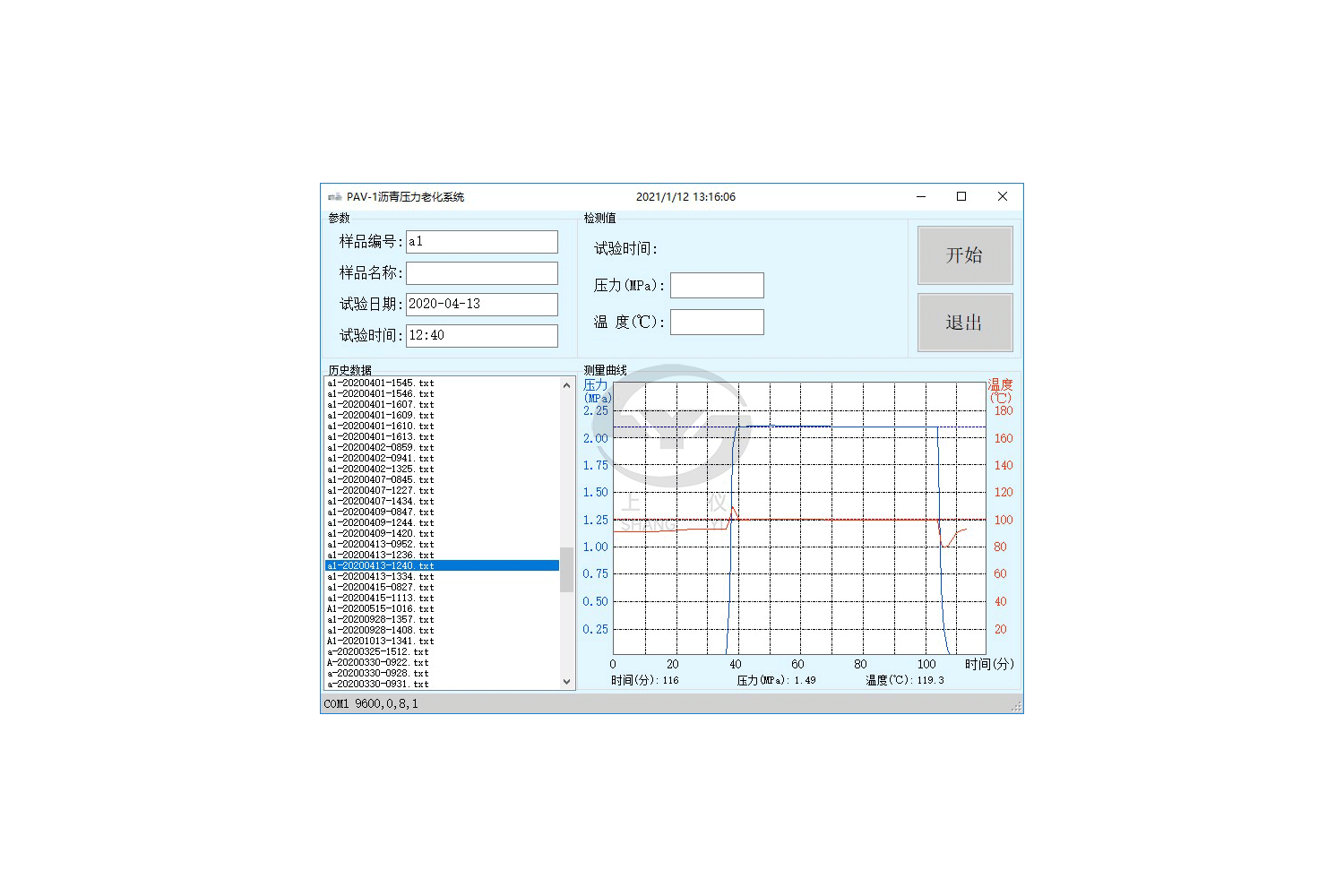The image size is (1344, 896).
Task: Select history file a1-20200928-1408.txt
Action: (x=381, y=631)
